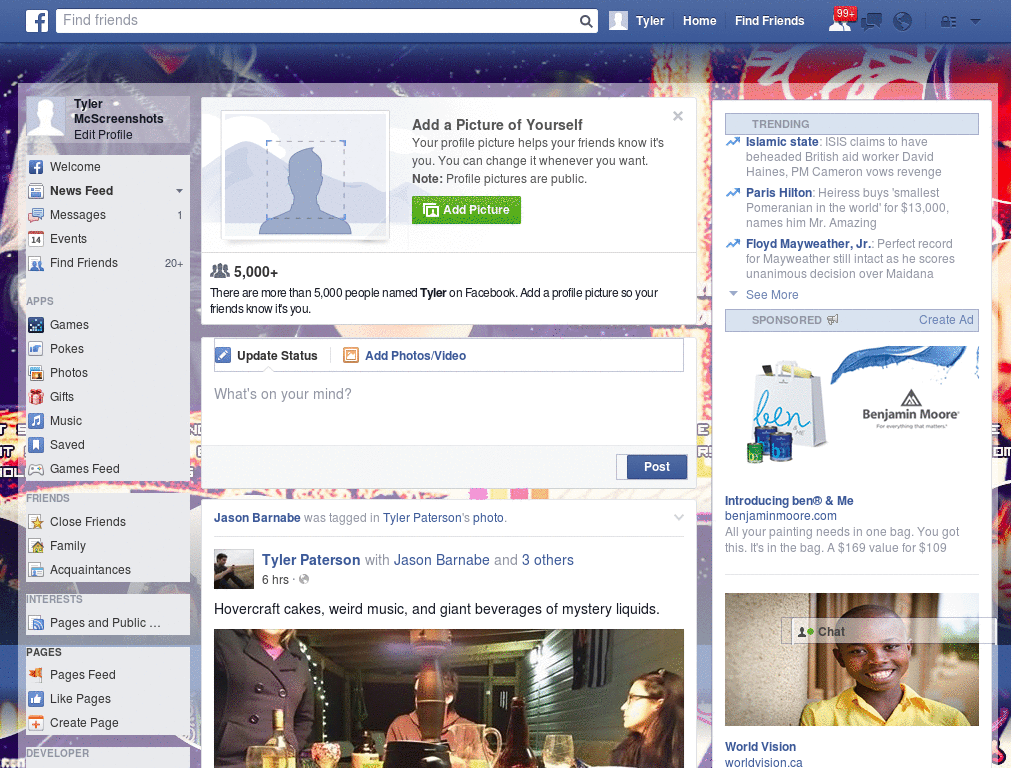This screenshot has width=1024, height=768.
Task: Click the Games app icon
Action: pos(36,325)
